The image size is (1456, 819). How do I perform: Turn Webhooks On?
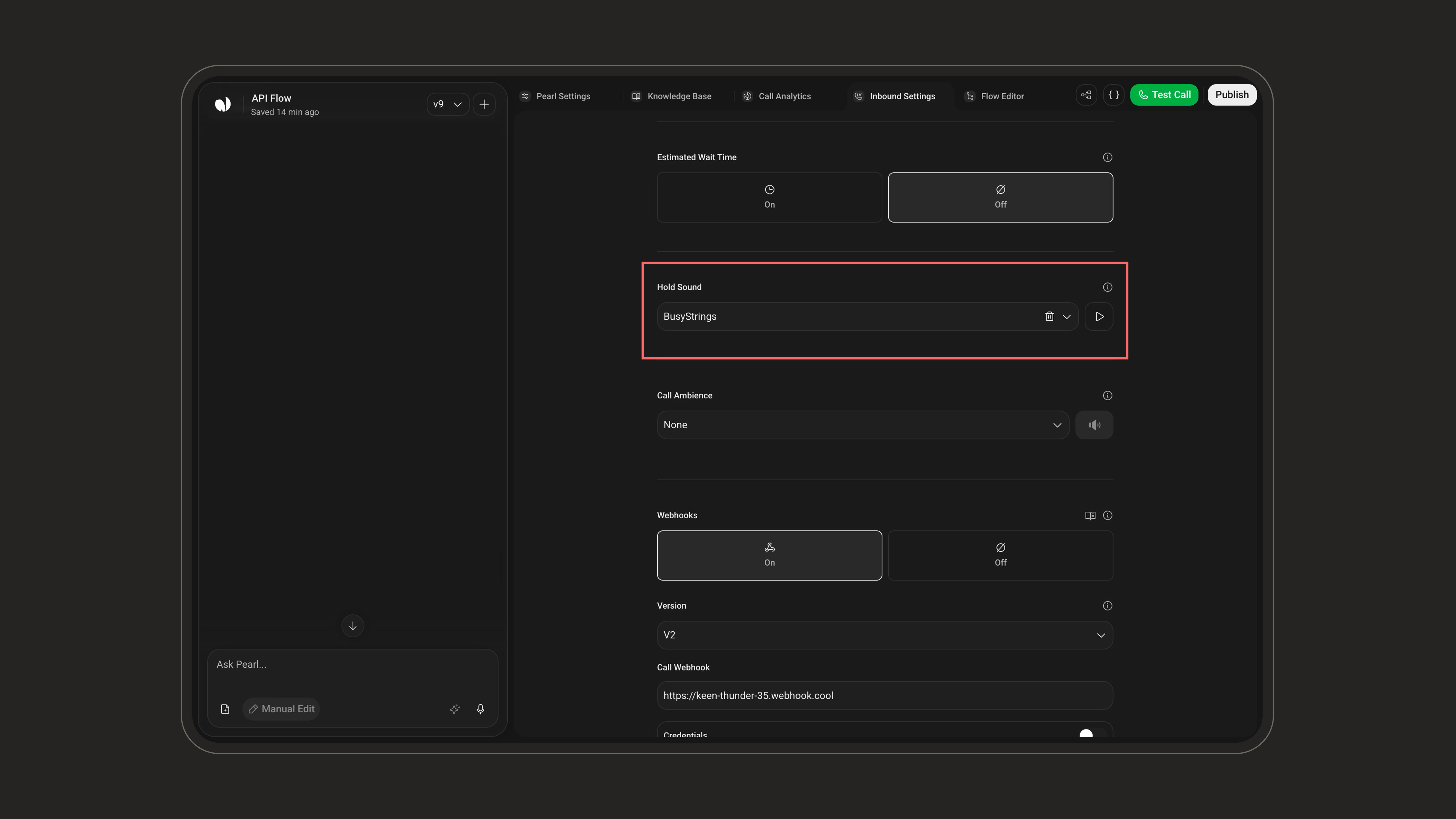pyautogui.click(x=769, y=555)
